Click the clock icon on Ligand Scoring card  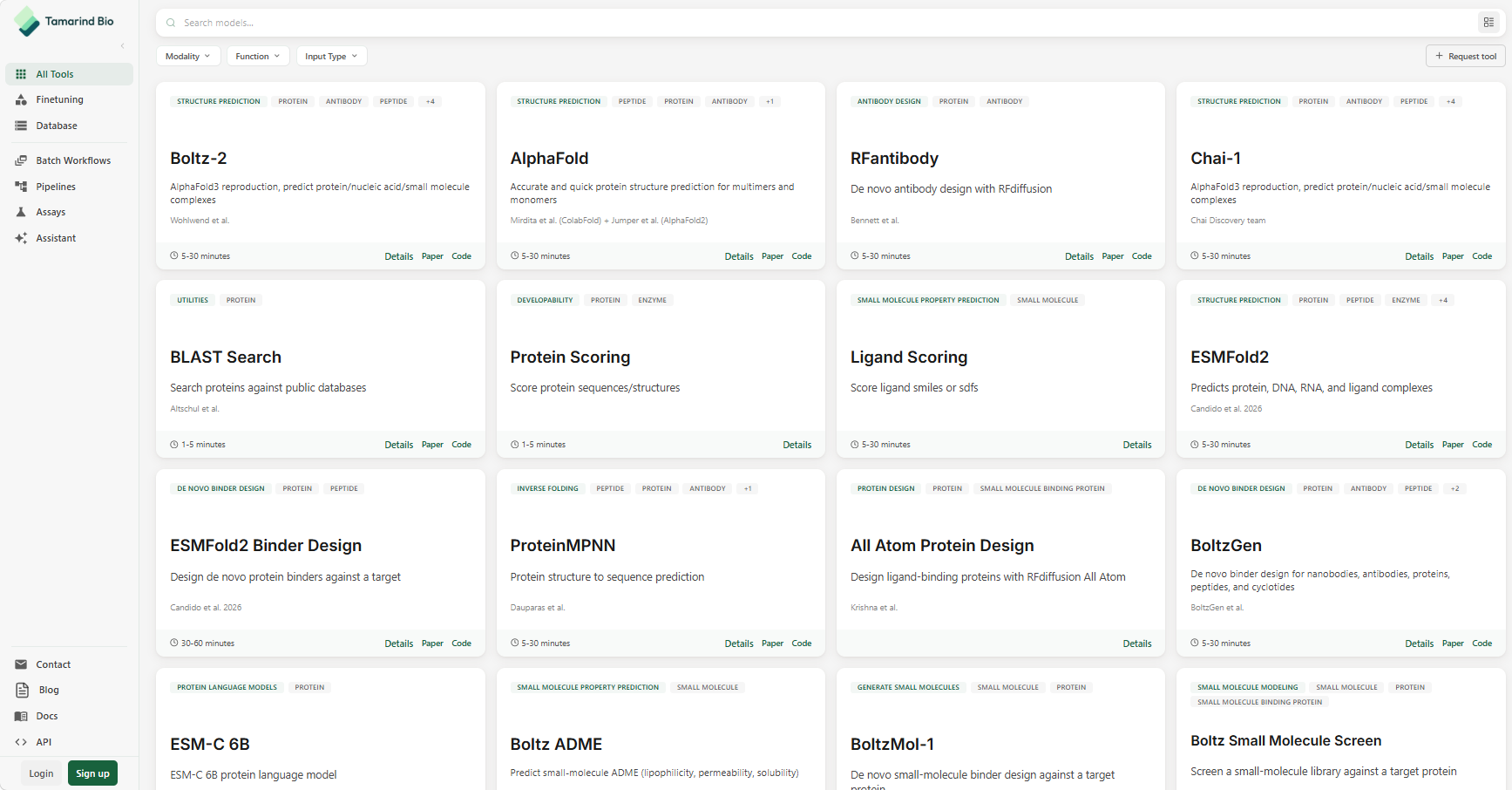click(855, 445)
